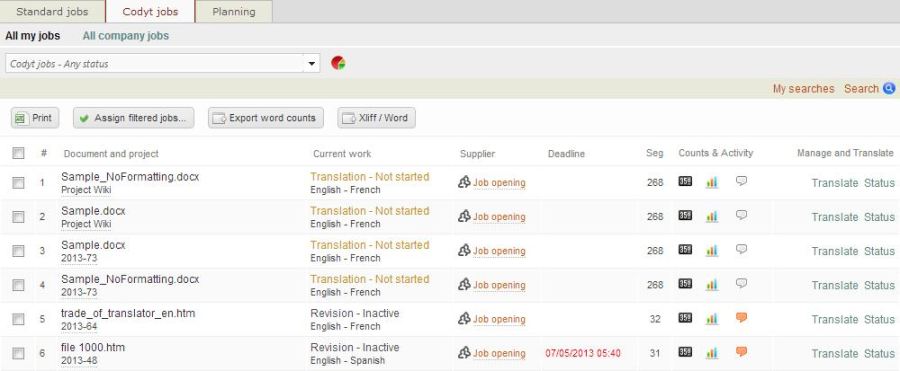The width and height of the screenshot is (900, 371).
Task: Check the box for file 1000.htm
Action: click(x=18, y=353)
